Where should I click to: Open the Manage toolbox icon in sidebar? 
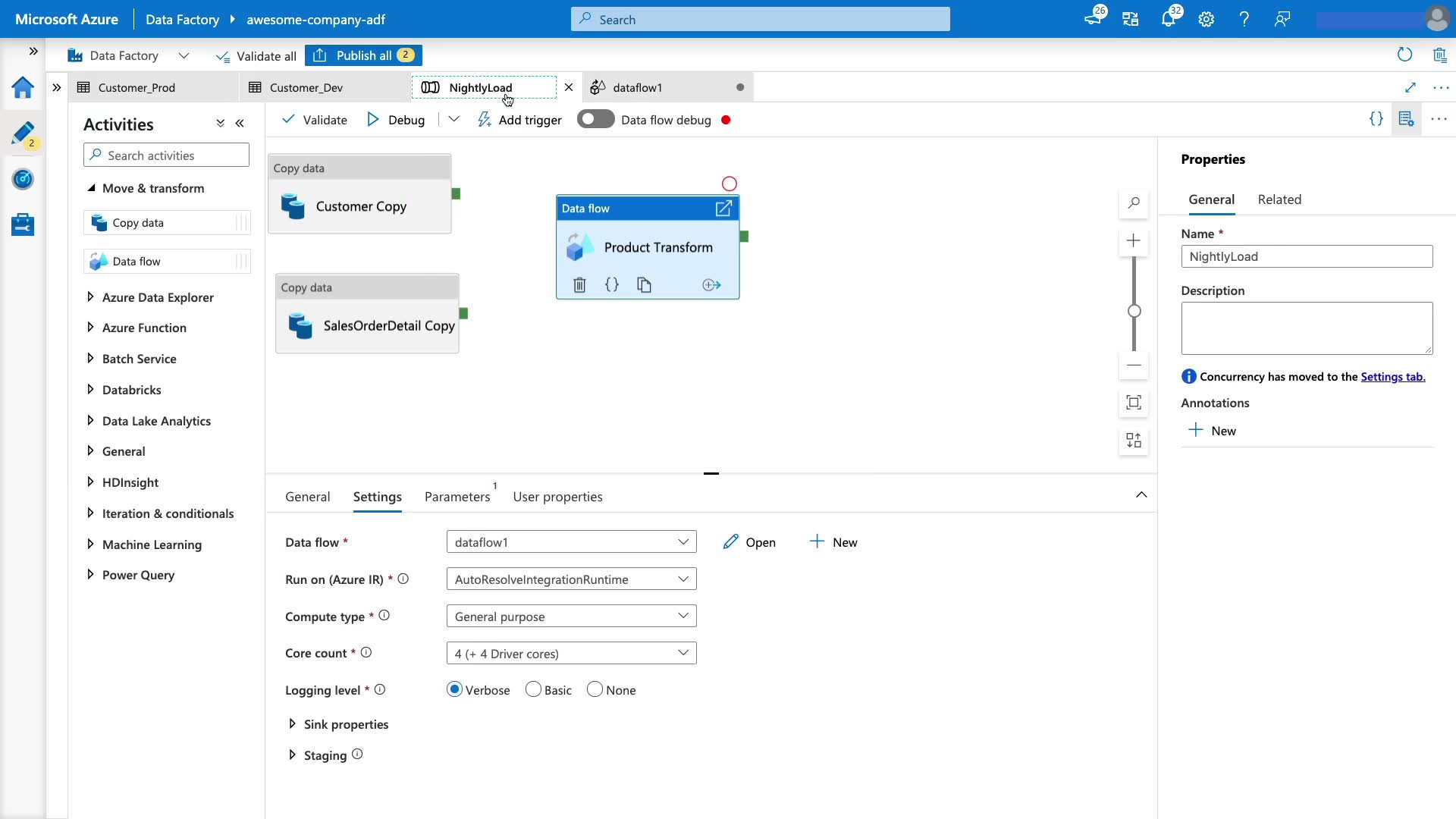pos(23,224)
